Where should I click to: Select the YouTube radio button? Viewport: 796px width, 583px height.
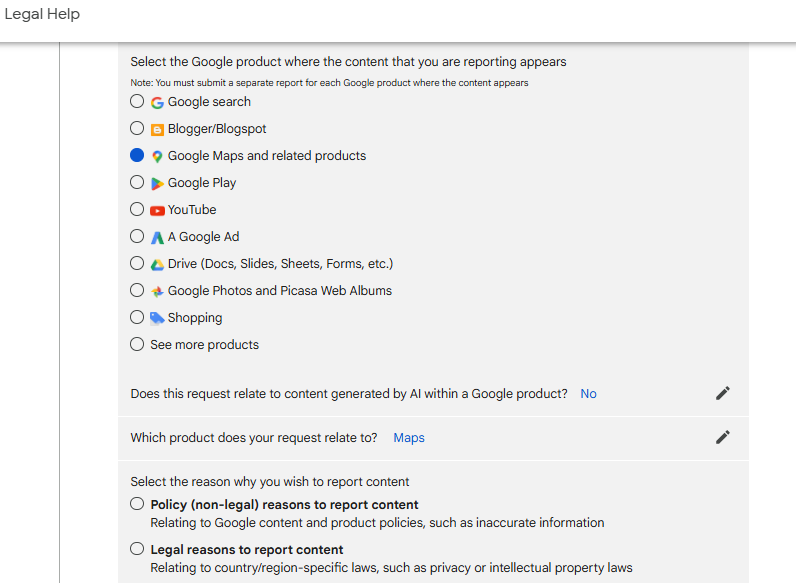(x=137, y=209)
